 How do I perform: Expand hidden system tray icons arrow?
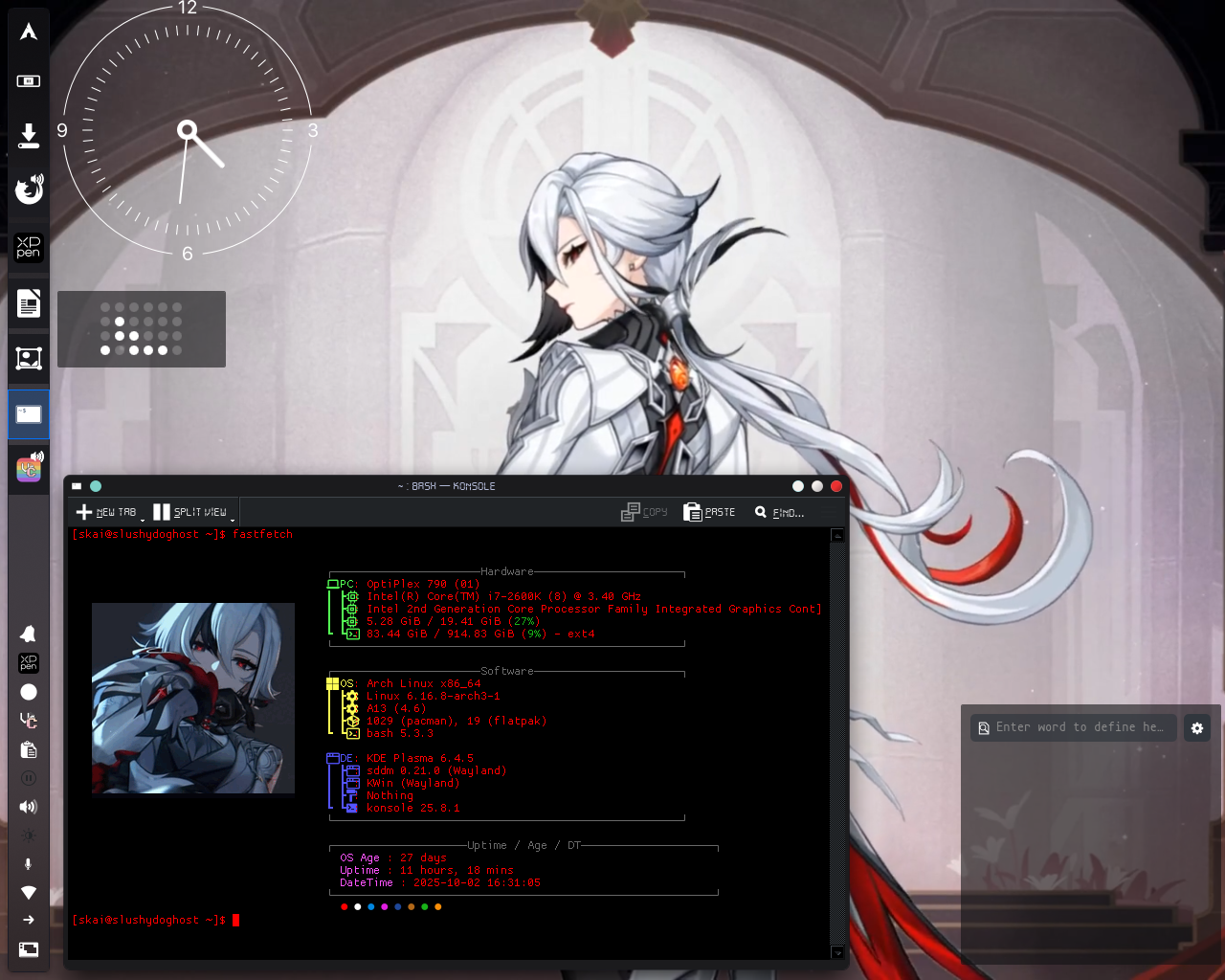pyautogui.click(x=29, y=920)
